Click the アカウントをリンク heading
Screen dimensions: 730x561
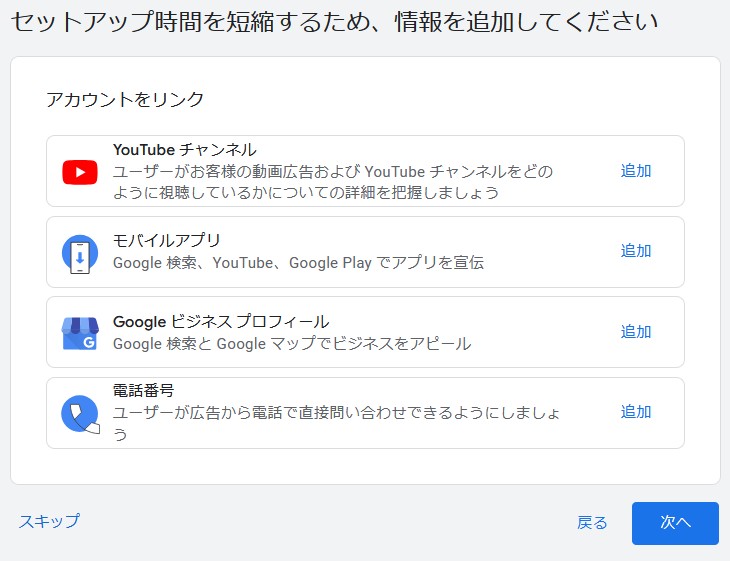125,100
